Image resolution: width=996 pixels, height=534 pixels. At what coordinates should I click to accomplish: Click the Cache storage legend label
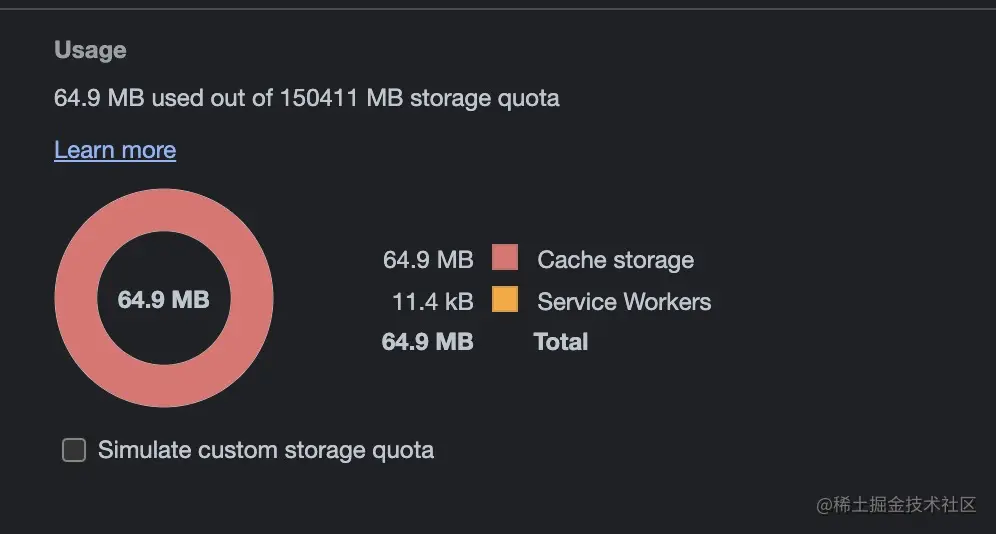coord(616,260)
